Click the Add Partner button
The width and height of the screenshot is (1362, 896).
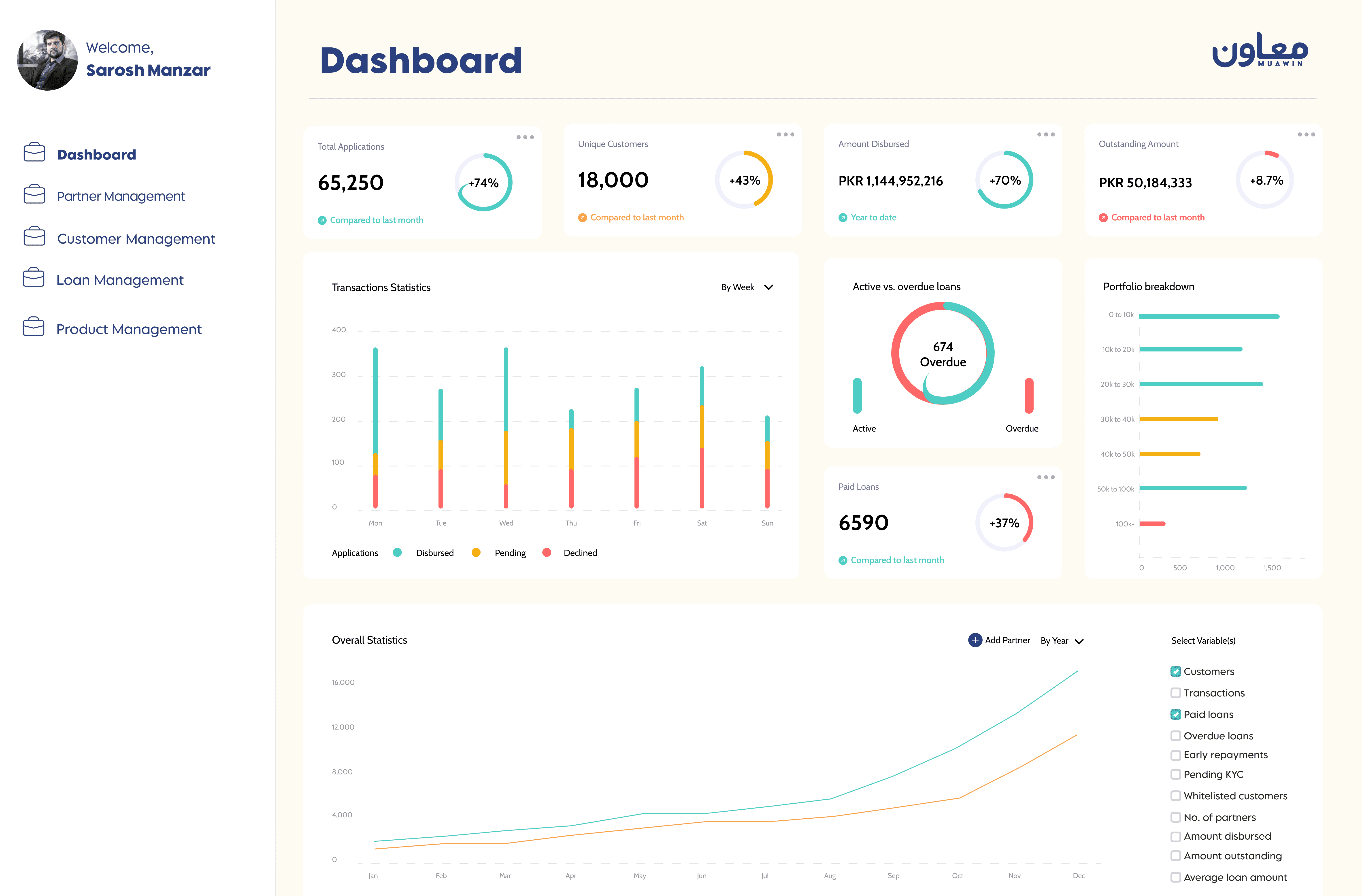click(999, 640)
